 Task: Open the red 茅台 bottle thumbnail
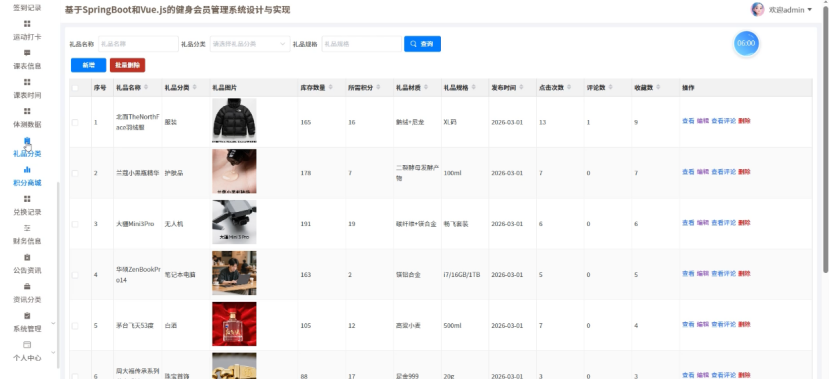click(234, 324)
